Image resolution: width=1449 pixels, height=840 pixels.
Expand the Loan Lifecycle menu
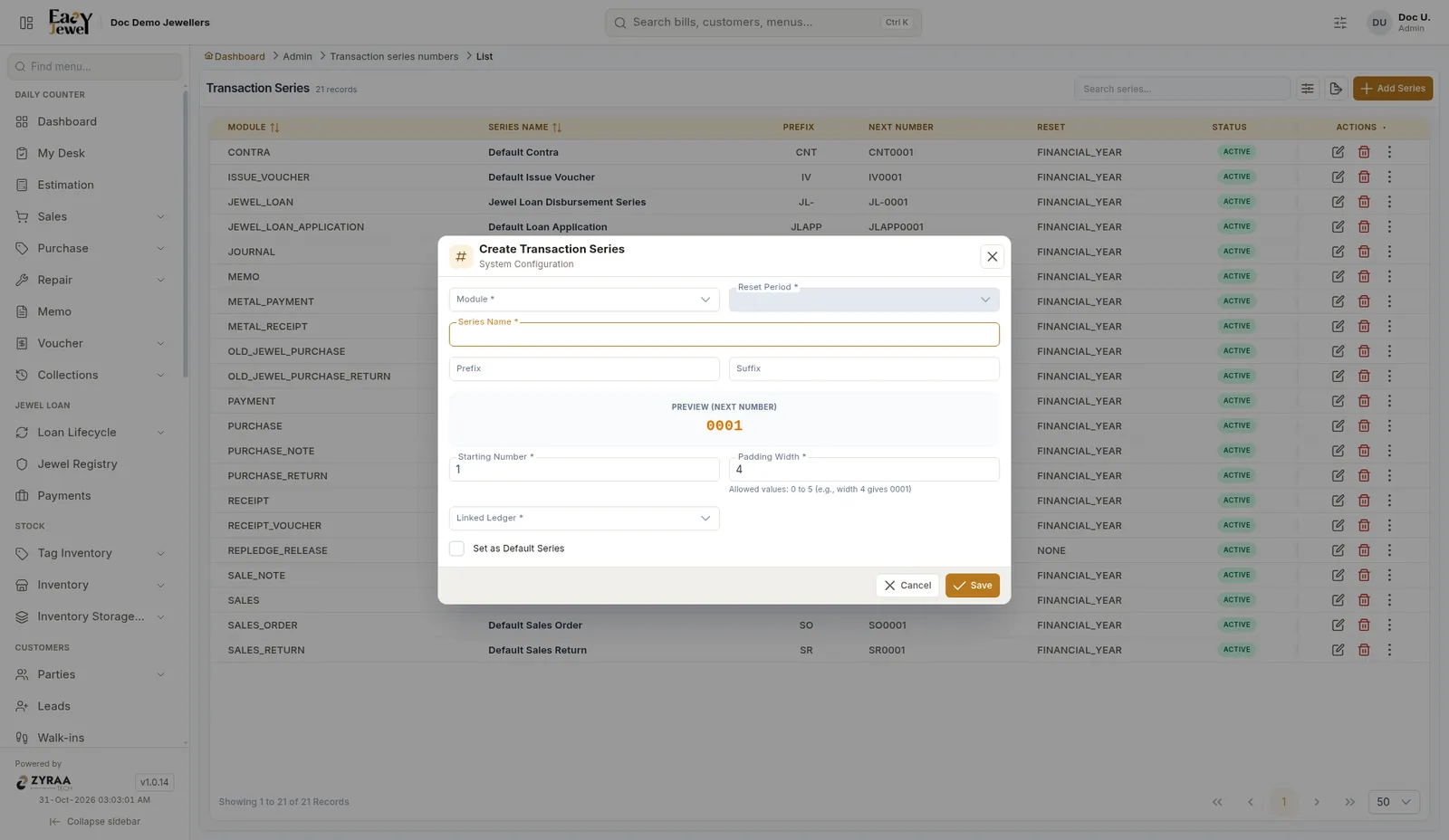coord(91,433)
